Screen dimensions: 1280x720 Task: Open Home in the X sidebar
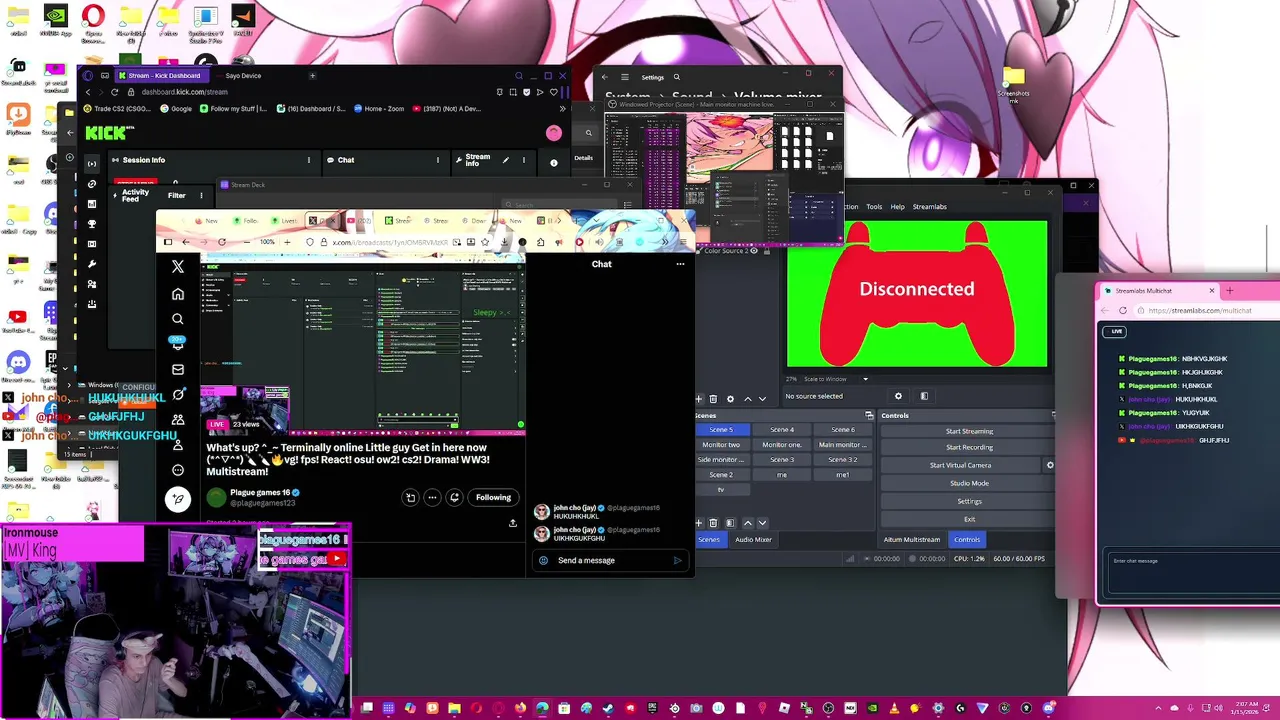pos(178,294)
